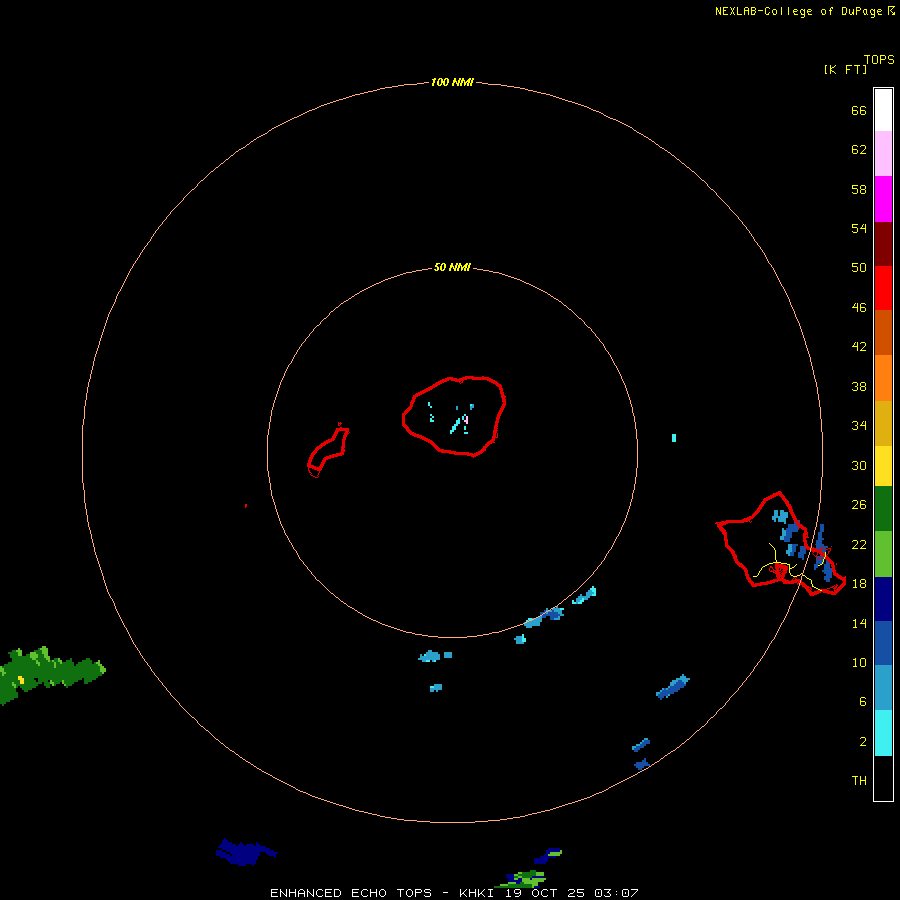The height and width of the screenshot is (900, 900).
Task: Click the legend value "10"
Action: (859, 662)
